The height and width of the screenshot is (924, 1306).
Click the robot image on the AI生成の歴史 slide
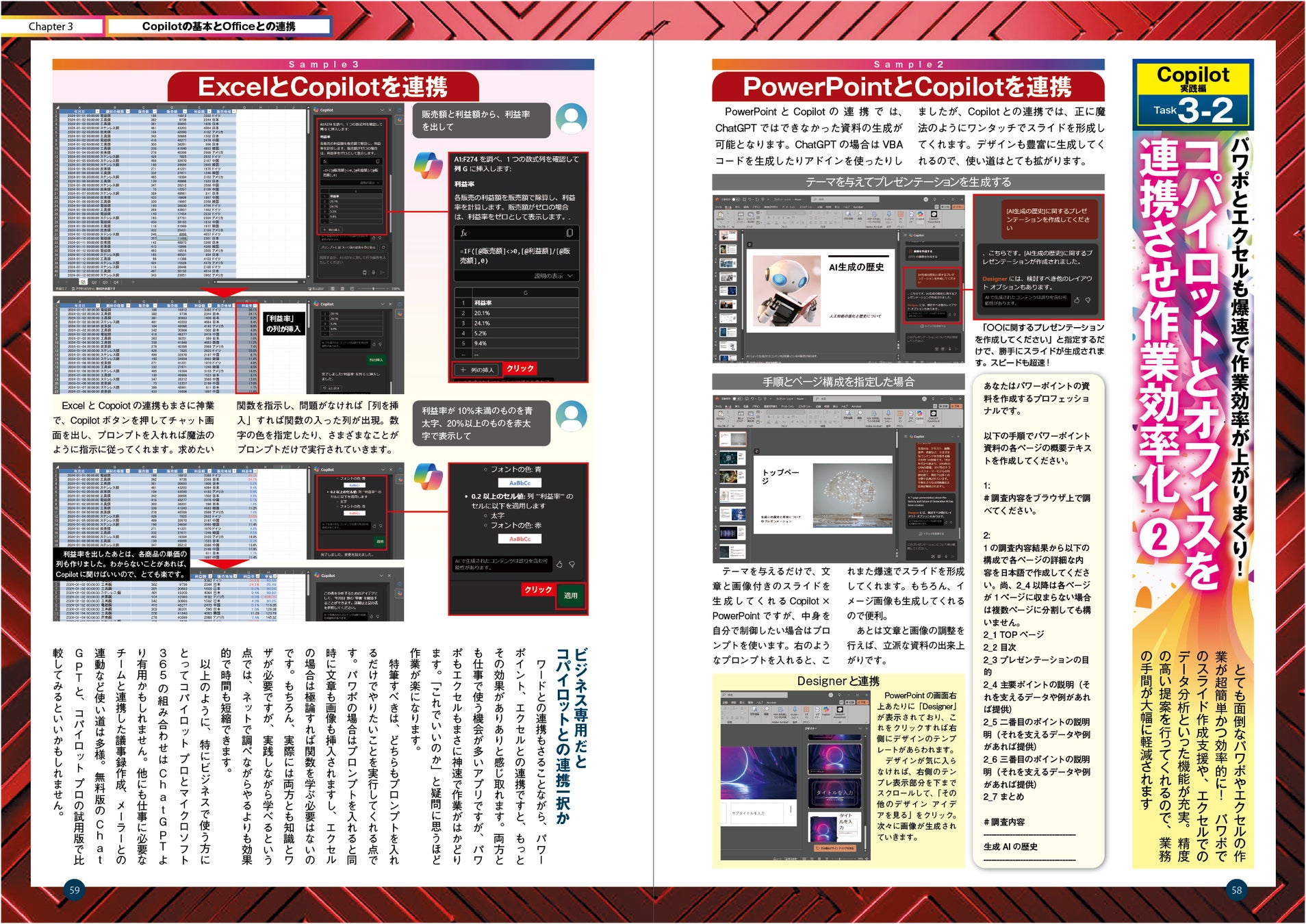pyautogui.click(x=786, y=290)
